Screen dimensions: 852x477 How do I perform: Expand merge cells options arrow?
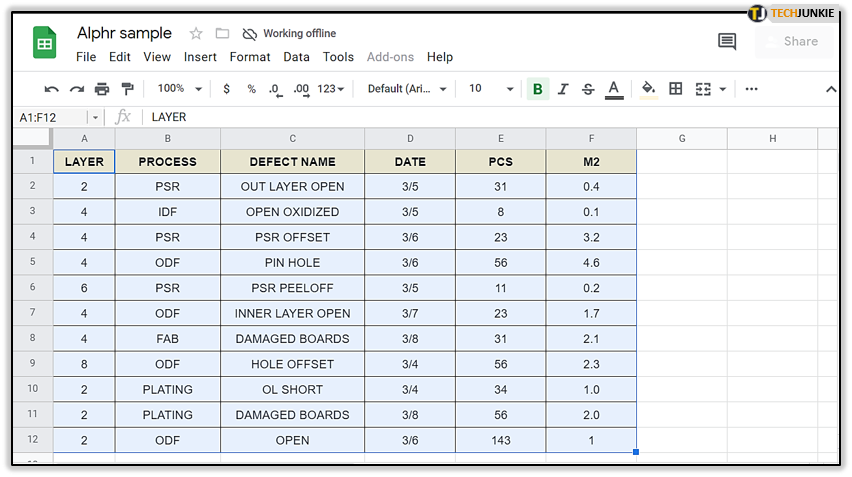pos(723,89)
